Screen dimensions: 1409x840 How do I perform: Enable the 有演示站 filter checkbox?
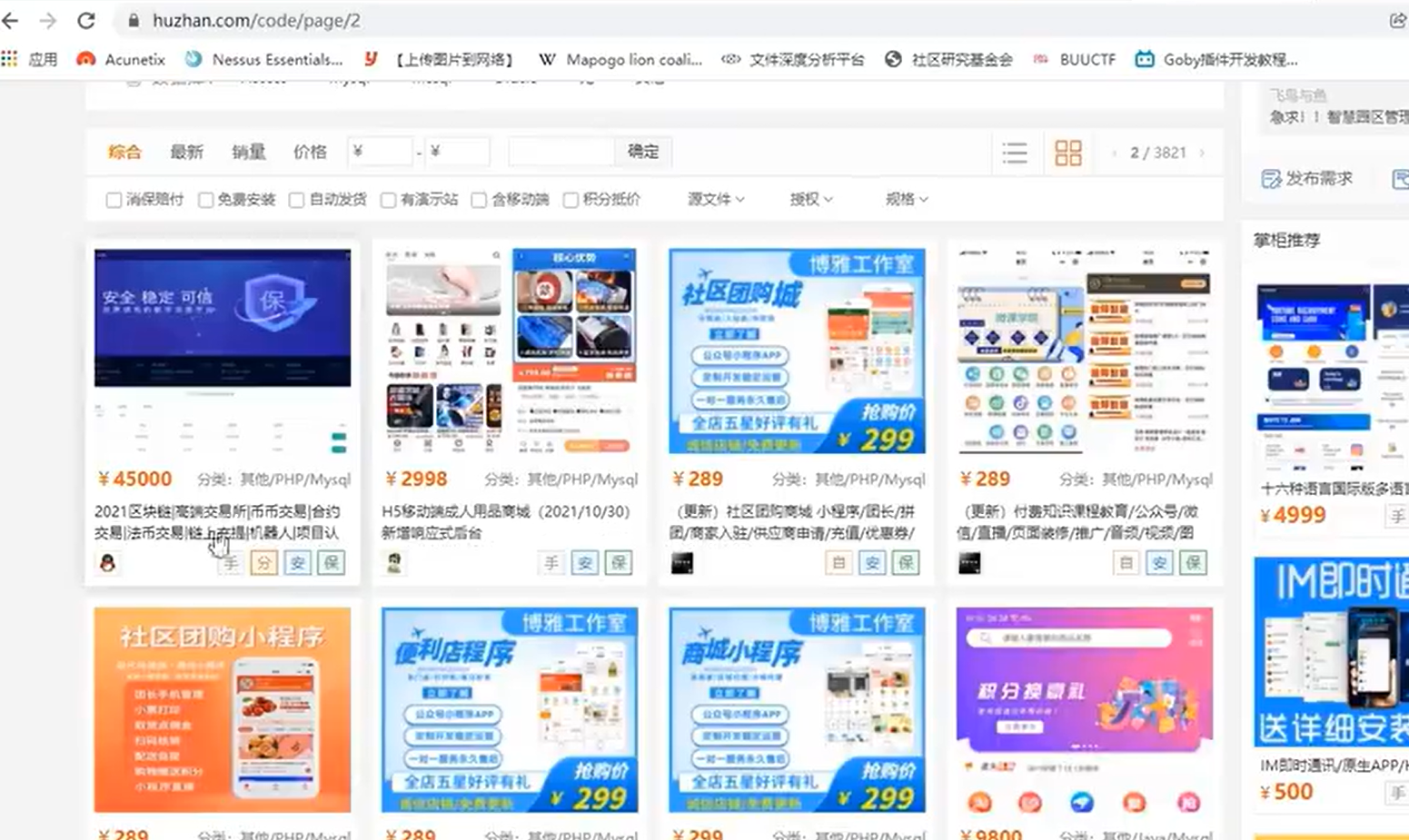pyautogui.click(x=388, y=200)
